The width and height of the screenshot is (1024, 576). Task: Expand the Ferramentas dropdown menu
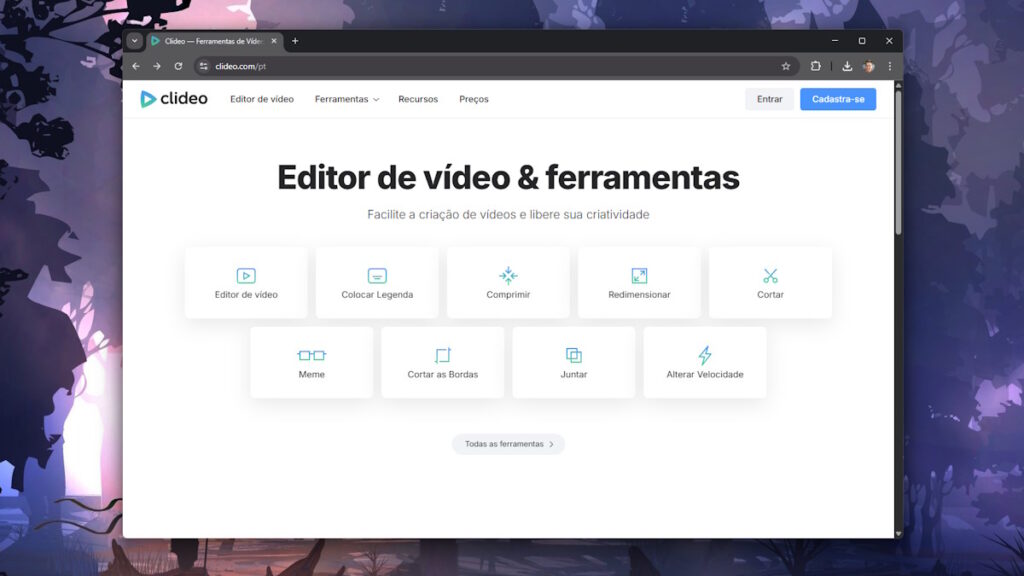tap(347, 99)
